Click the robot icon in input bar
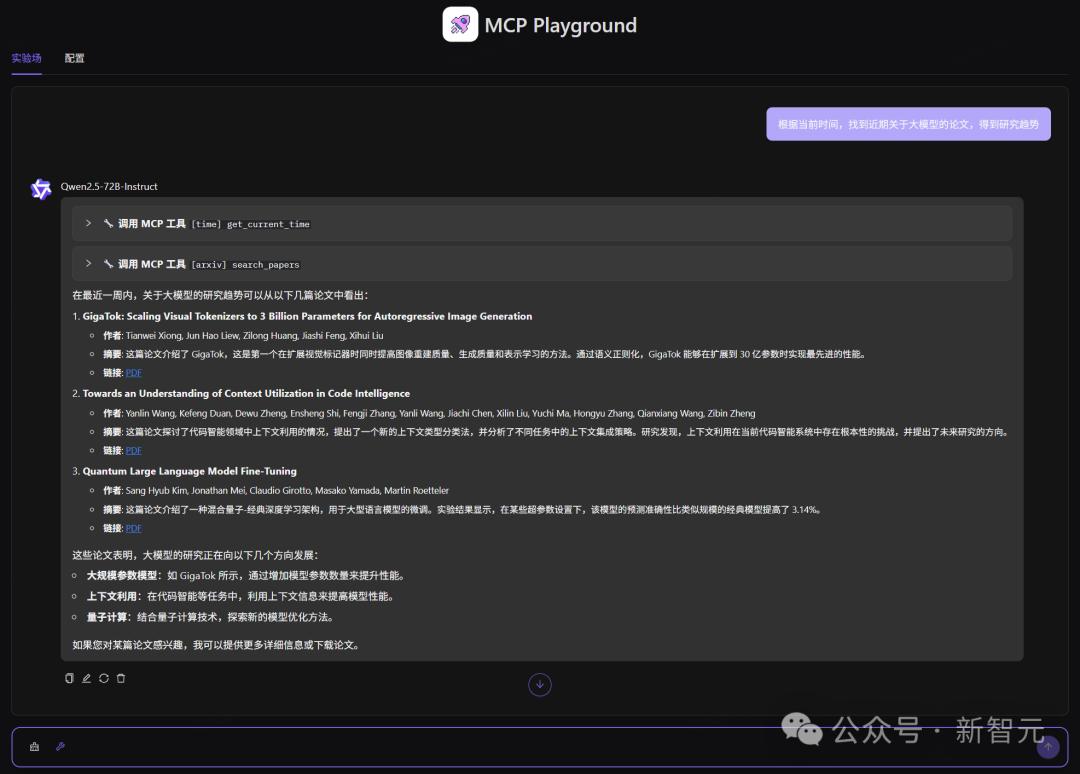This screenshot has width=1080, height=774. point(34,746)
